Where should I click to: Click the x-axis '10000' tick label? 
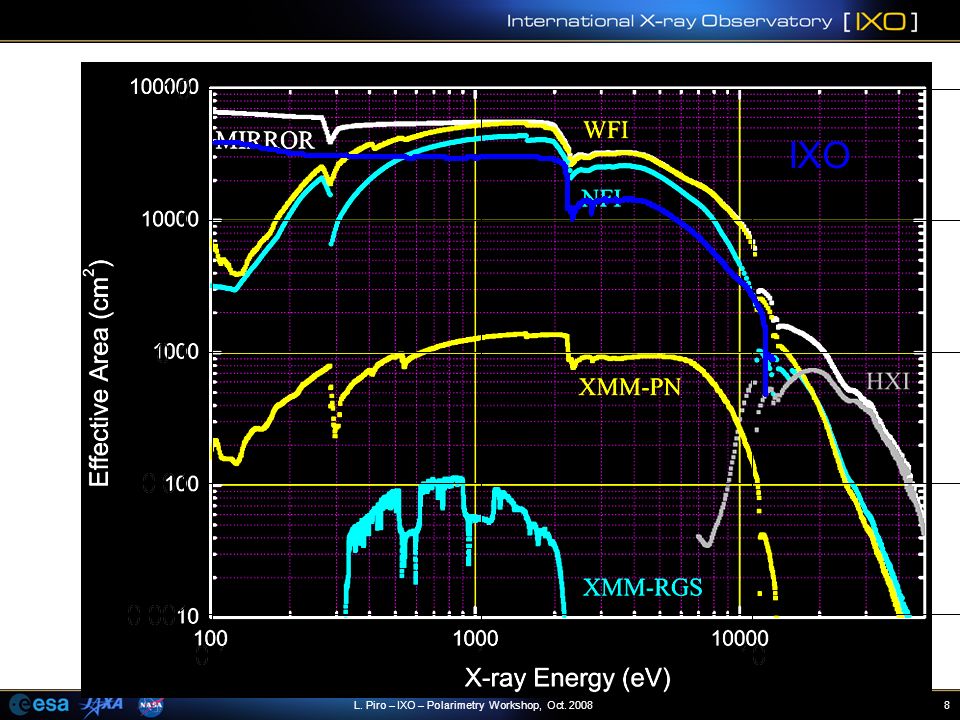point(740,639)
